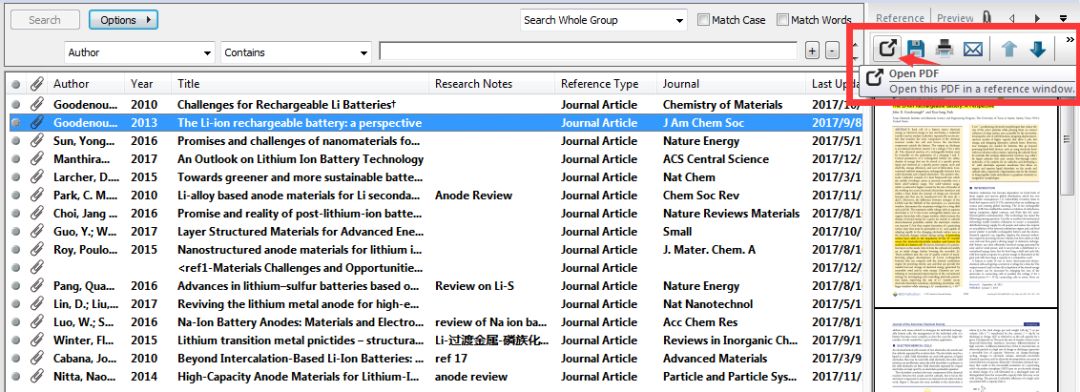This screenshot has height=392, width=1080.
Task: Toggle read status dot for Sun, Yong row
Action: coord(16,141)
